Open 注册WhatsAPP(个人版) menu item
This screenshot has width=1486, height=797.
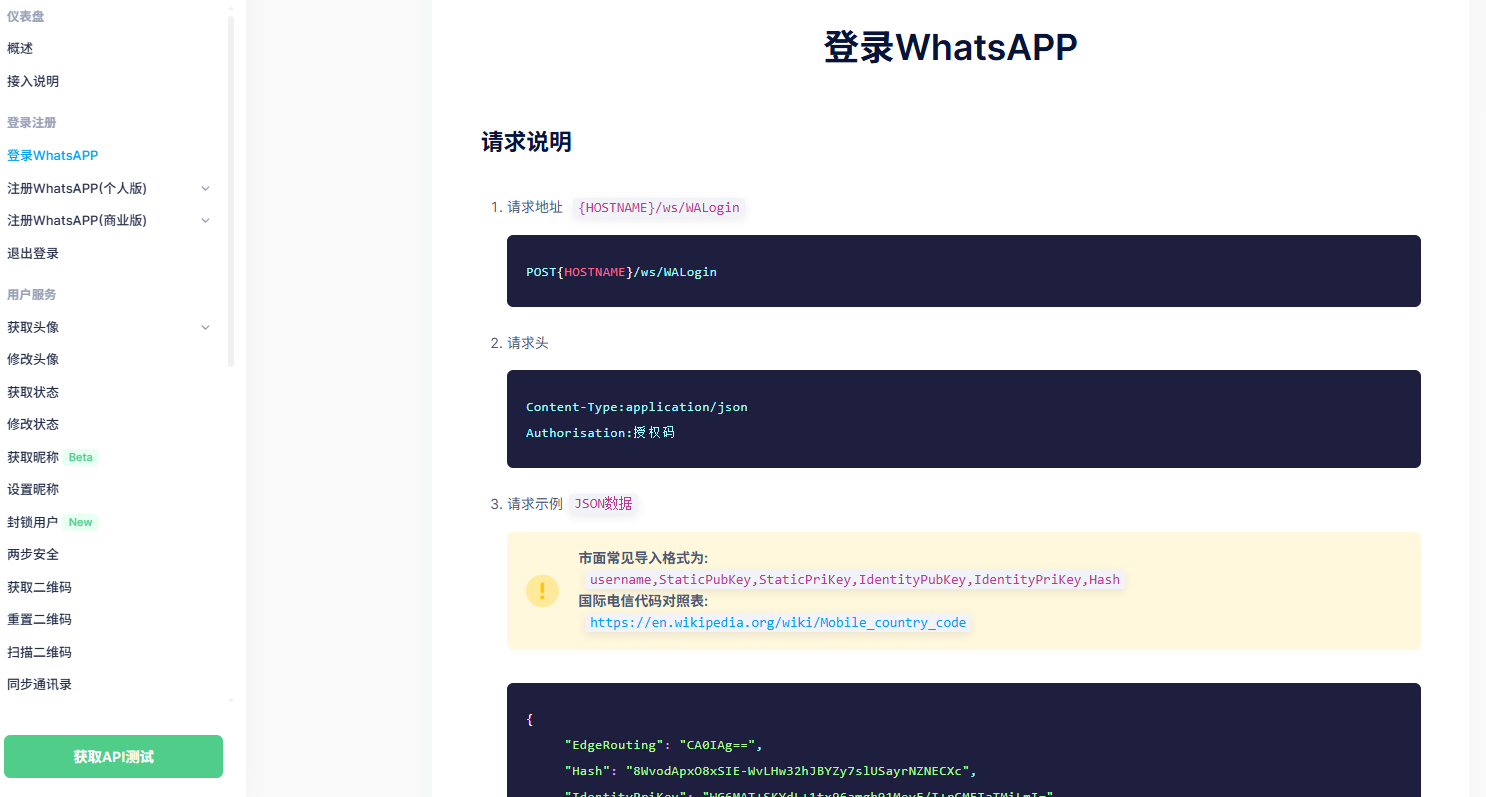77,188
